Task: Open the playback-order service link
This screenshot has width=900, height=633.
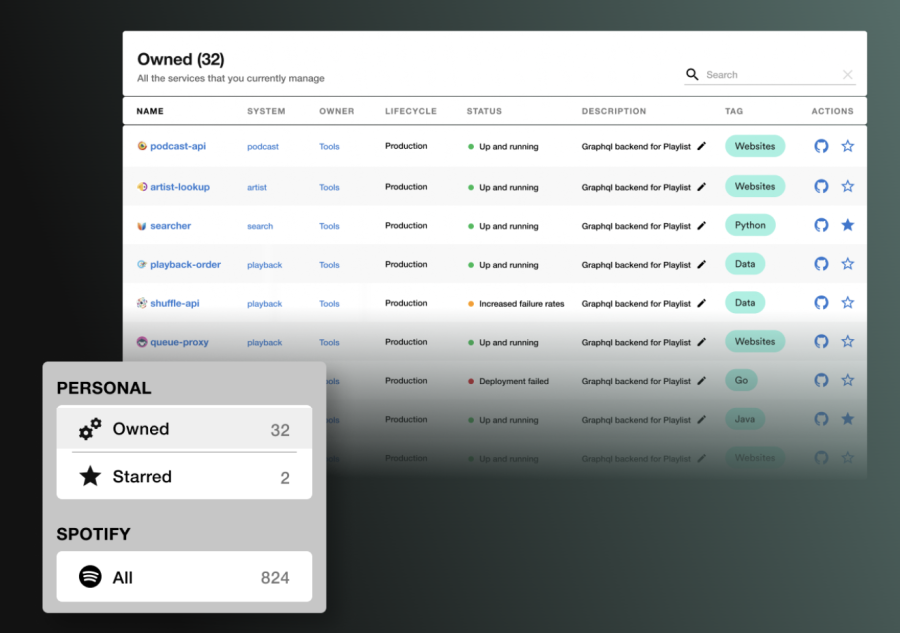Action: 185,265
